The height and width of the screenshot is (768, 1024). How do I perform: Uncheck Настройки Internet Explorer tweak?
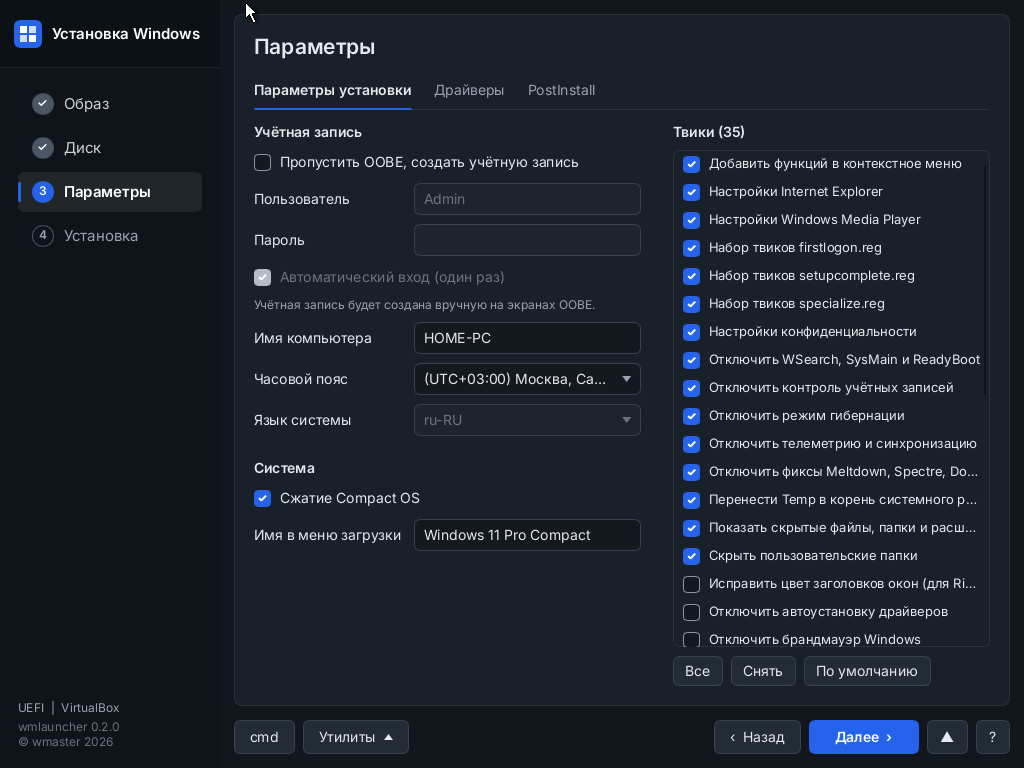click(691, 192)
